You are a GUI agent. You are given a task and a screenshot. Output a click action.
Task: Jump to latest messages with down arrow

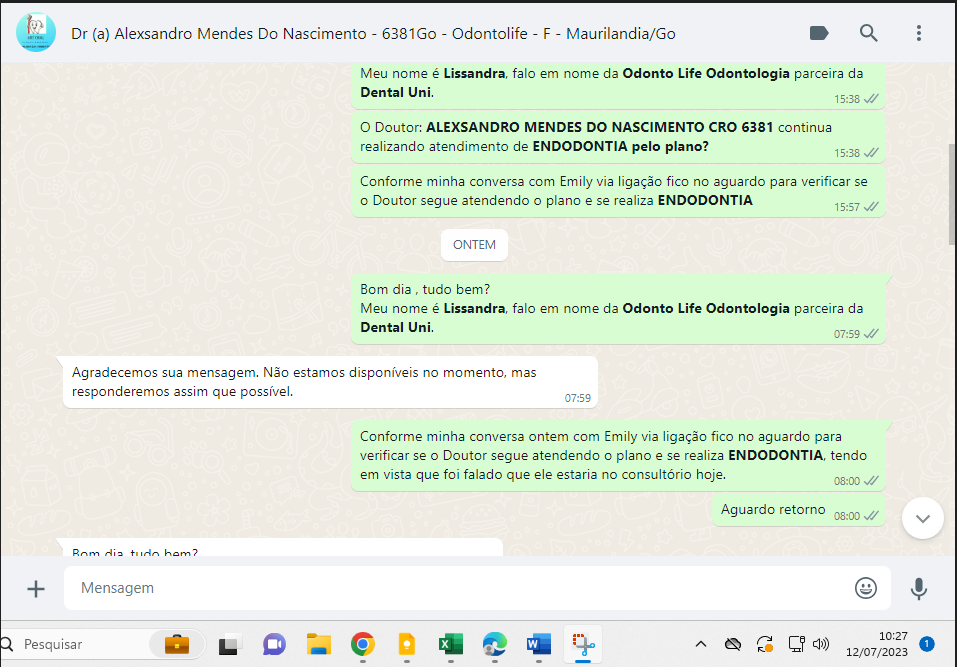tap(923, 518)
